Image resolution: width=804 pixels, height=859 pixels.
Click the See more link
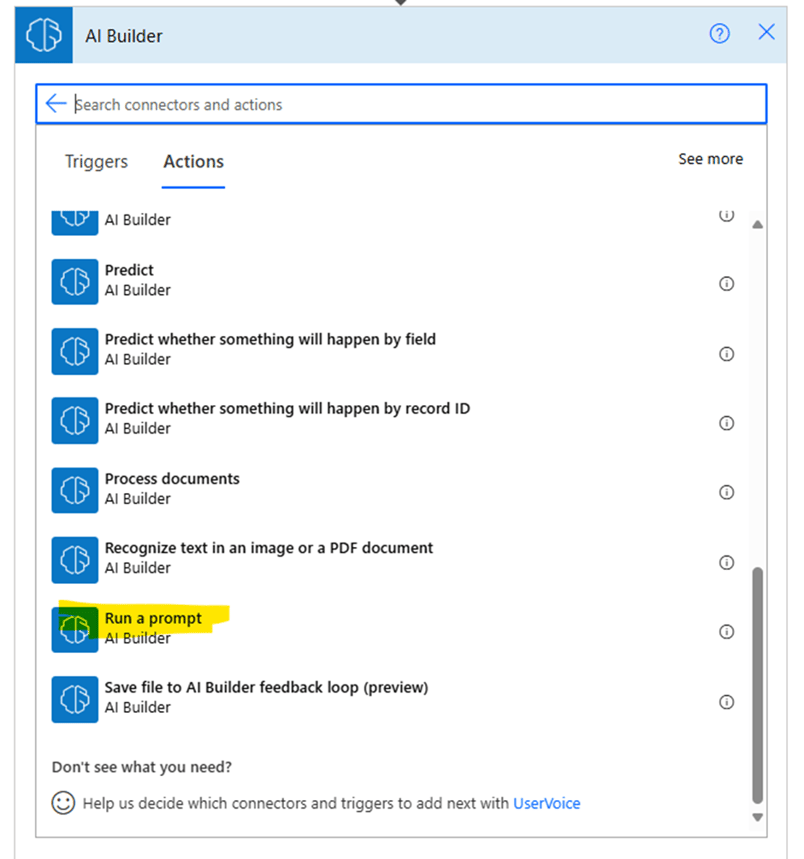click(x=710, y=159)
